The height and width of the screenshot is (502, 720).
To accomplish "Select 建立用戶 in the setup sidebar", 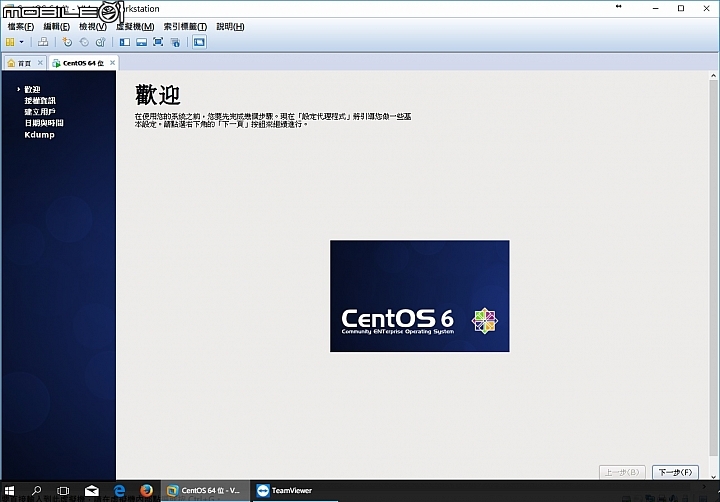I will tap(40, 112).
